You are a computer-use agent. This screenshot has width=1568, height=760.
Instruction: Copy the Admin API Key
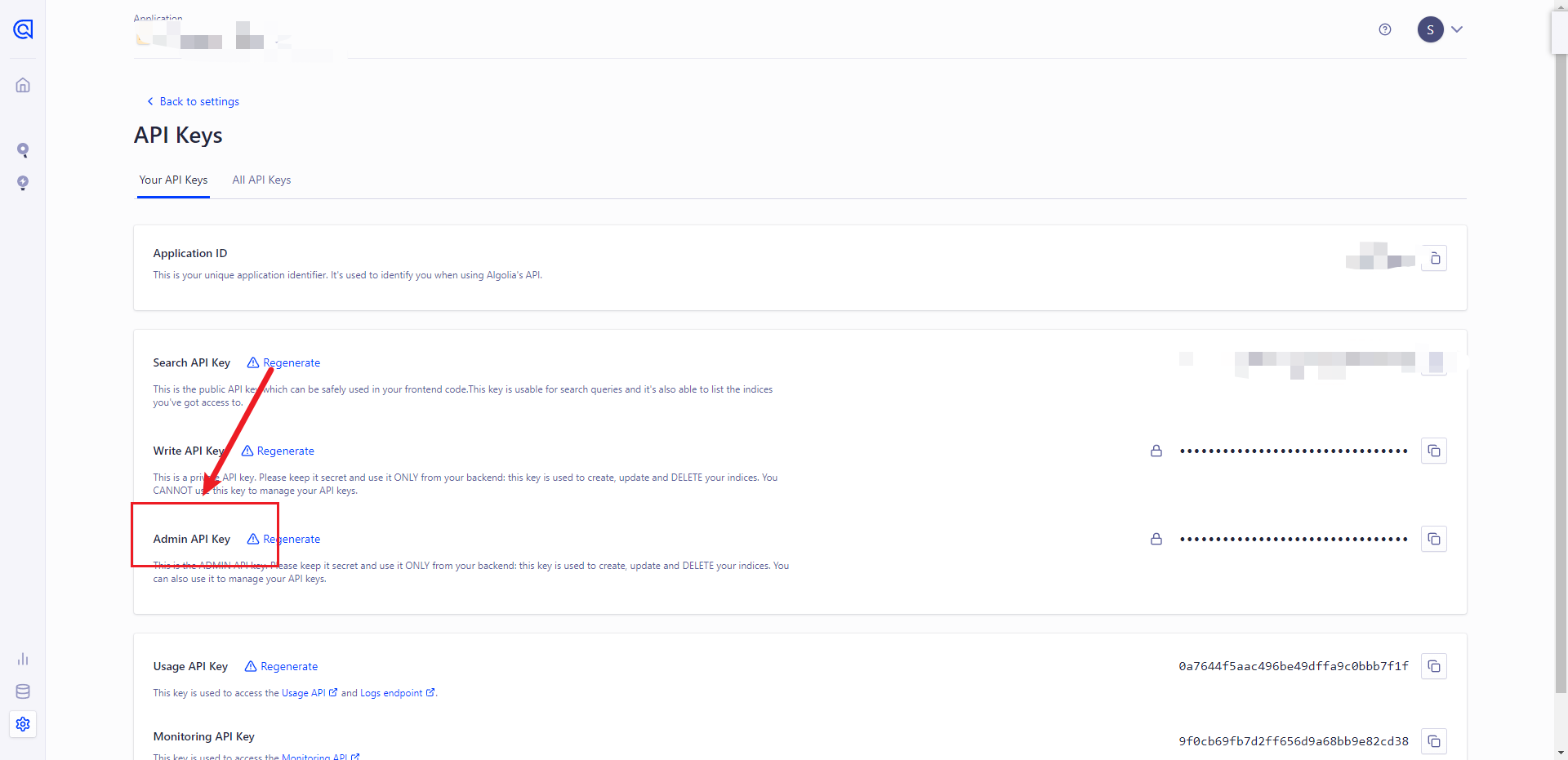[x=1434, y=540]
